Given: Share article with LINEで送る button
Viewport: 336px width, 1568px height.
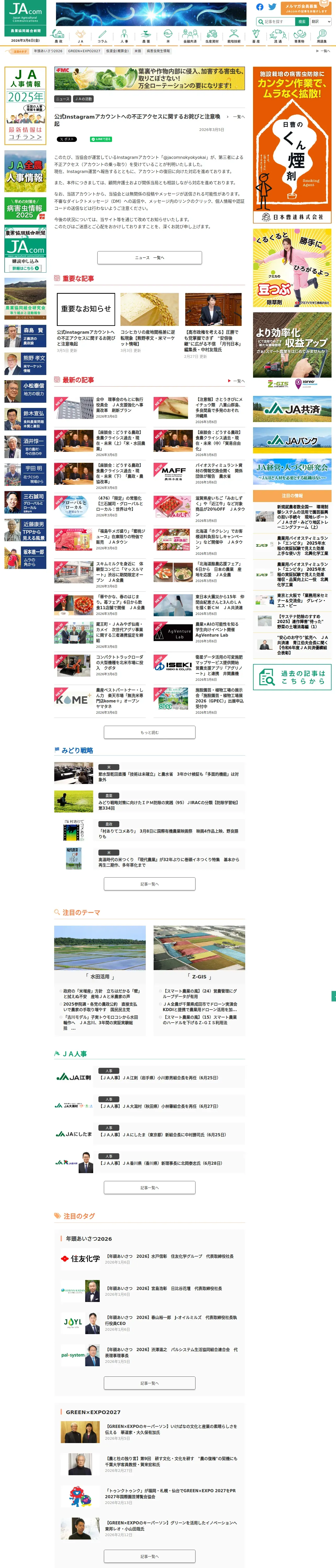Looking at the screenshot, I should [x=101, y=139].
